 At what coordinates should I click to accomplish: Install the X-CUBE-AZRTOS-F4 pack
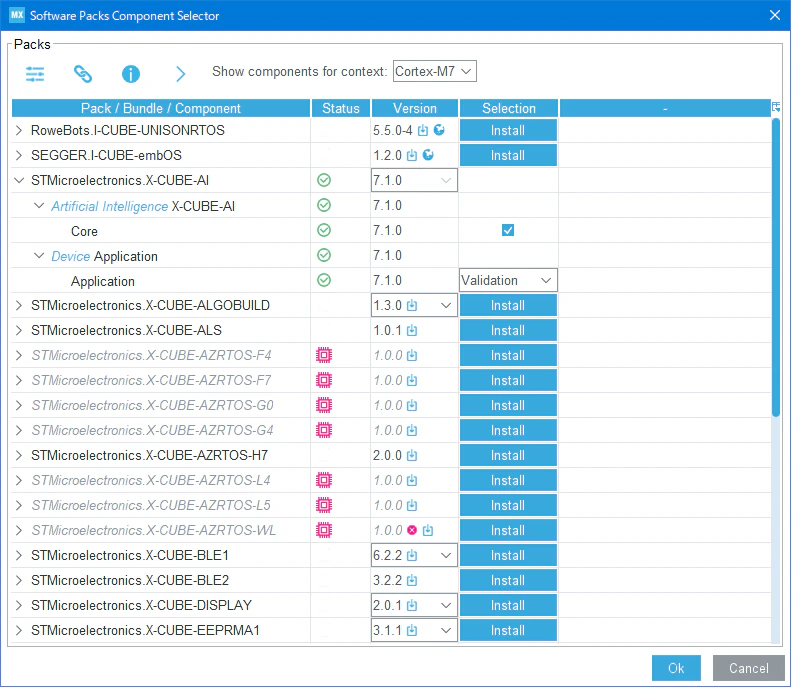[x=508, y=355]
